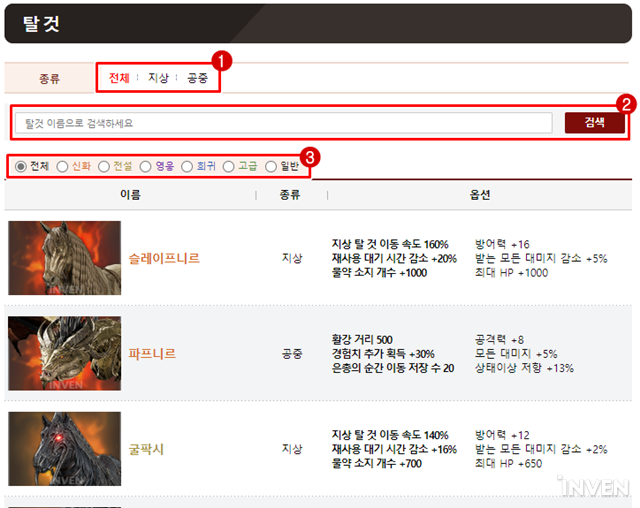Click the 굴팍시 name link

coord(146,449)
